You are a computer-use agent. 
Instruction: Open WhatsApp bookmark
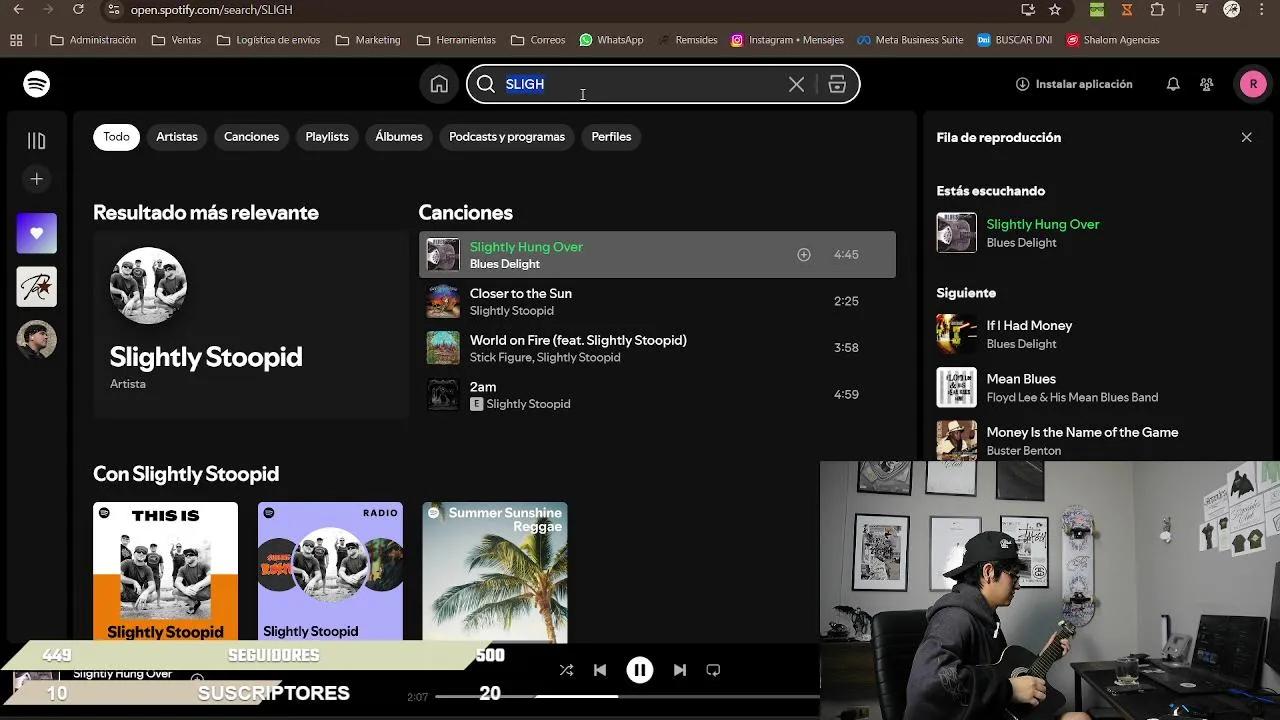[611, 40]
